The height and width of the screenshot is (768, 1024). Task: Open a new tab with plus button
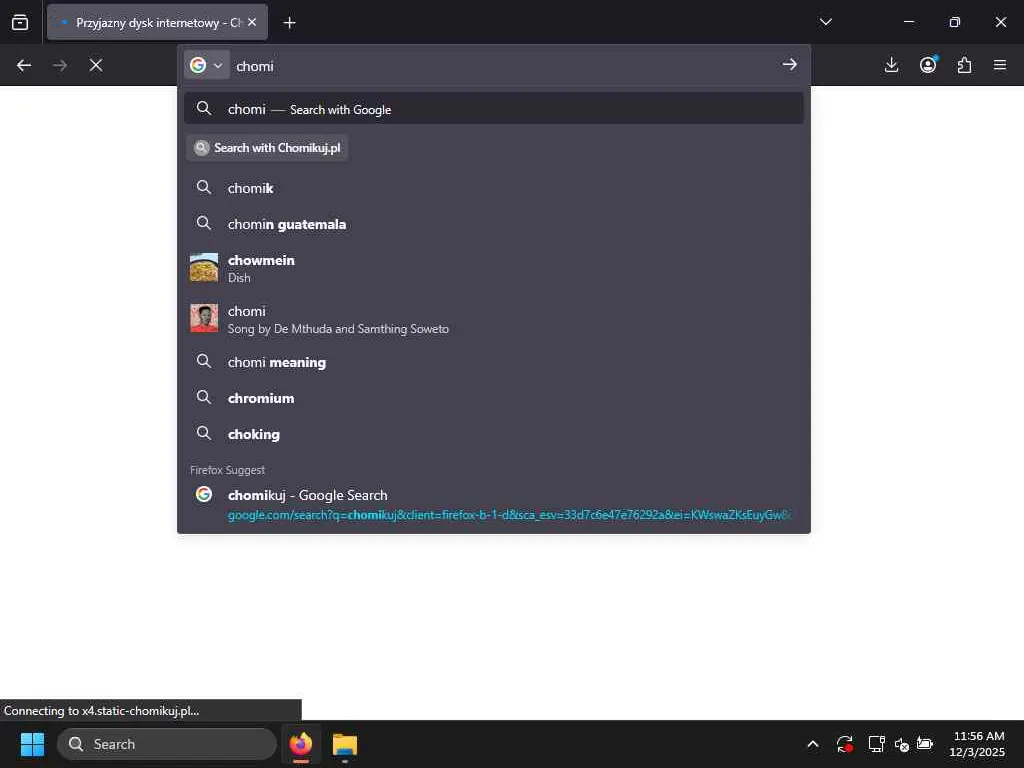click(x=289, y=23)
